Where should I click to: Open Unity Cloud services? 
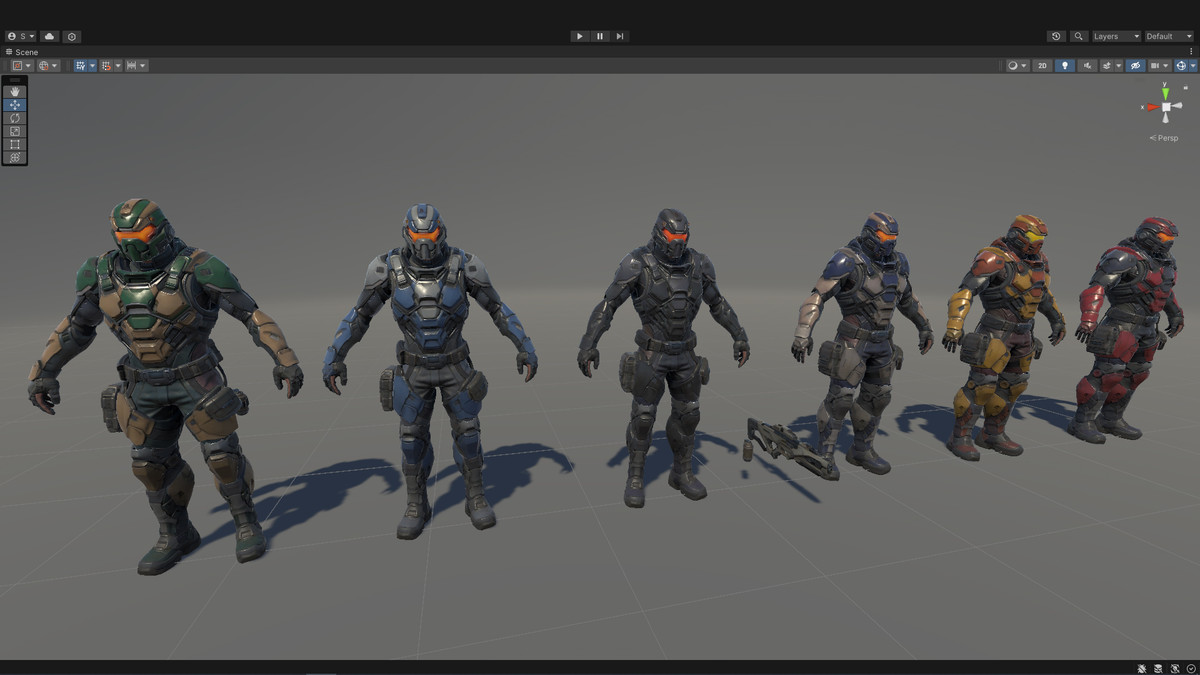[x=49, y=36]
